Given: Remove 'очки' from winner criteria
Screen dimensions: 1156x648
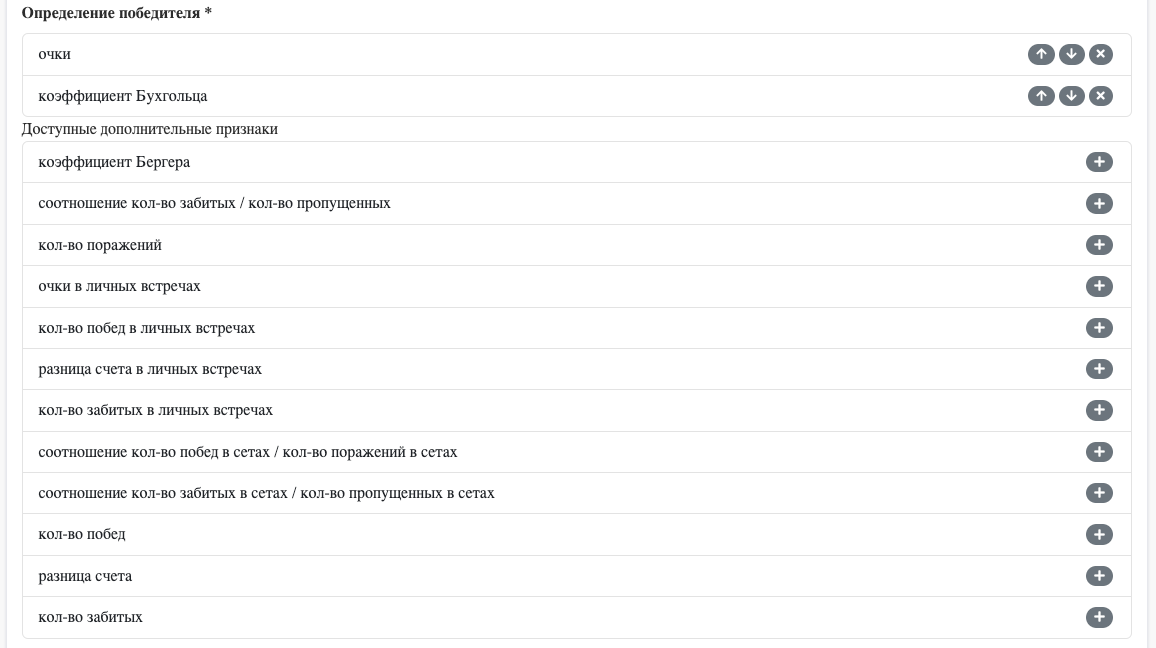Looking at the screenshot, I should [x=1100, y=54].
